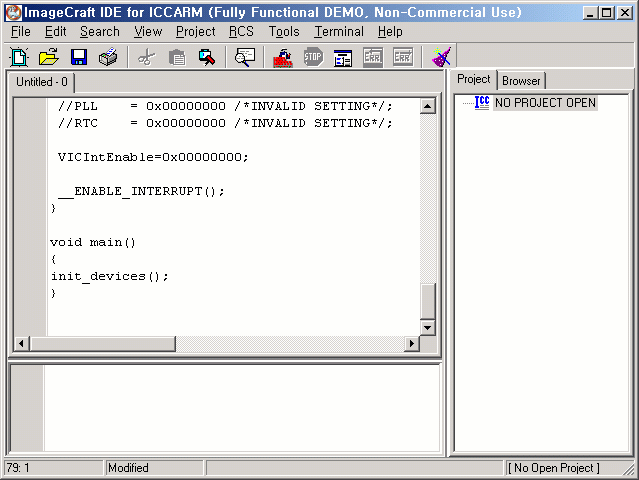Image resolution: width=639 pixels, height=480 pixels.
Task: Select the Untitled - 0 editor tab
Action: click(42, 82)
